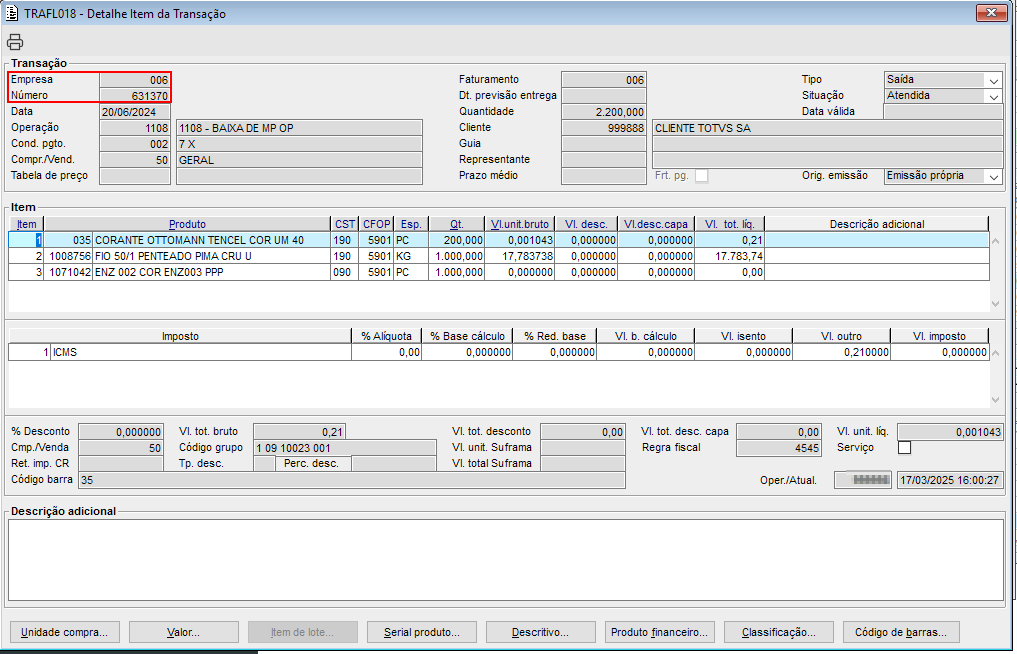The width and height of the screenshot is (1017, 654).
Task: Select the ENZ 002 COR ENZ003 PPP row
Action: click(x=158, y=272)
